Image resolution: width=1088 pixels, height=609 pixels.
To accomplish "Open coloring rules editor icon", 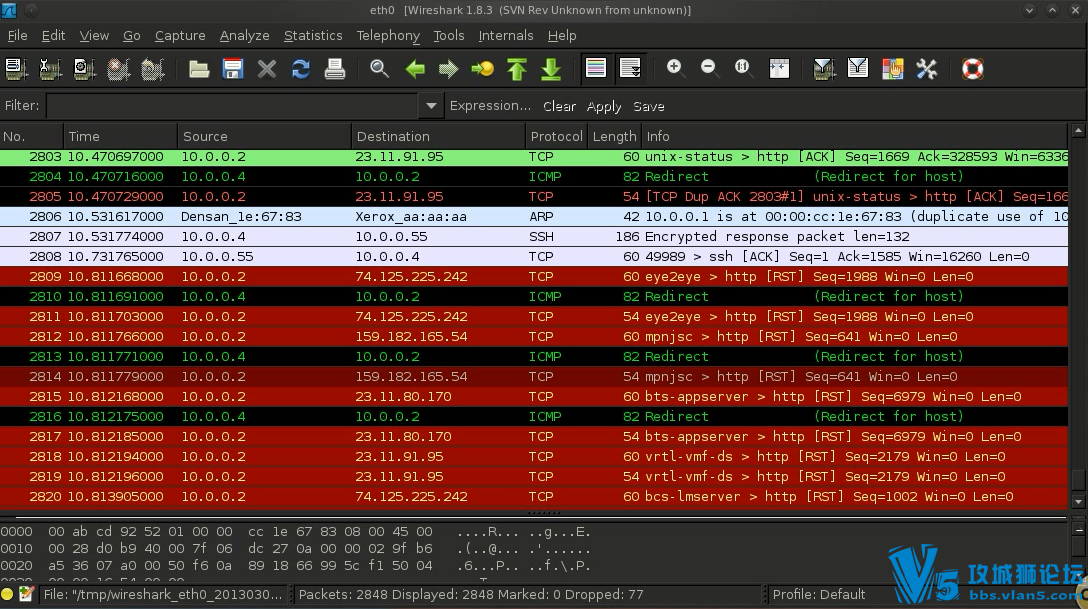I will click(x=892, y=69).
